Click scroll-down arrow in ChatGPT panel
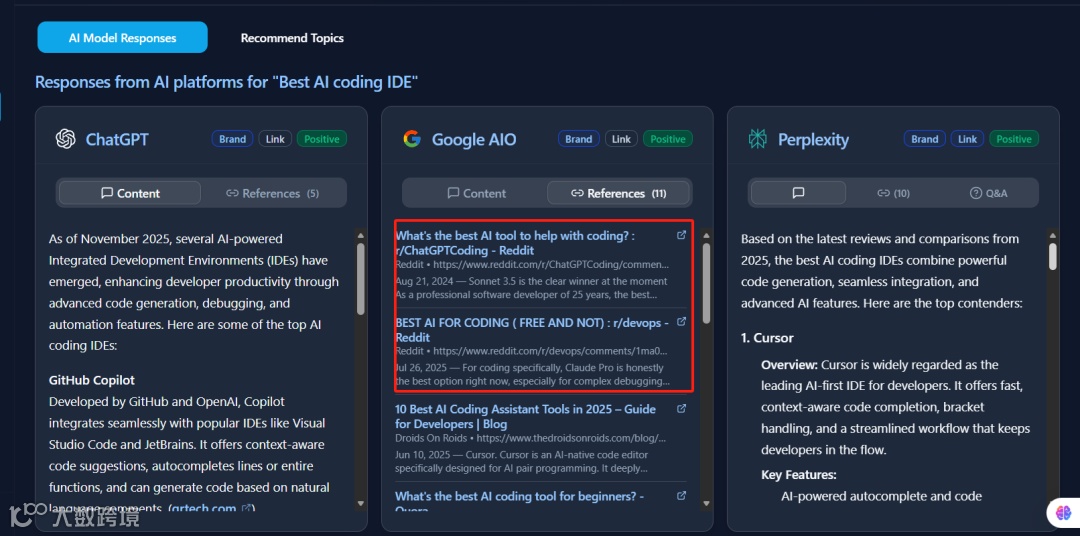 pos(361,504)
